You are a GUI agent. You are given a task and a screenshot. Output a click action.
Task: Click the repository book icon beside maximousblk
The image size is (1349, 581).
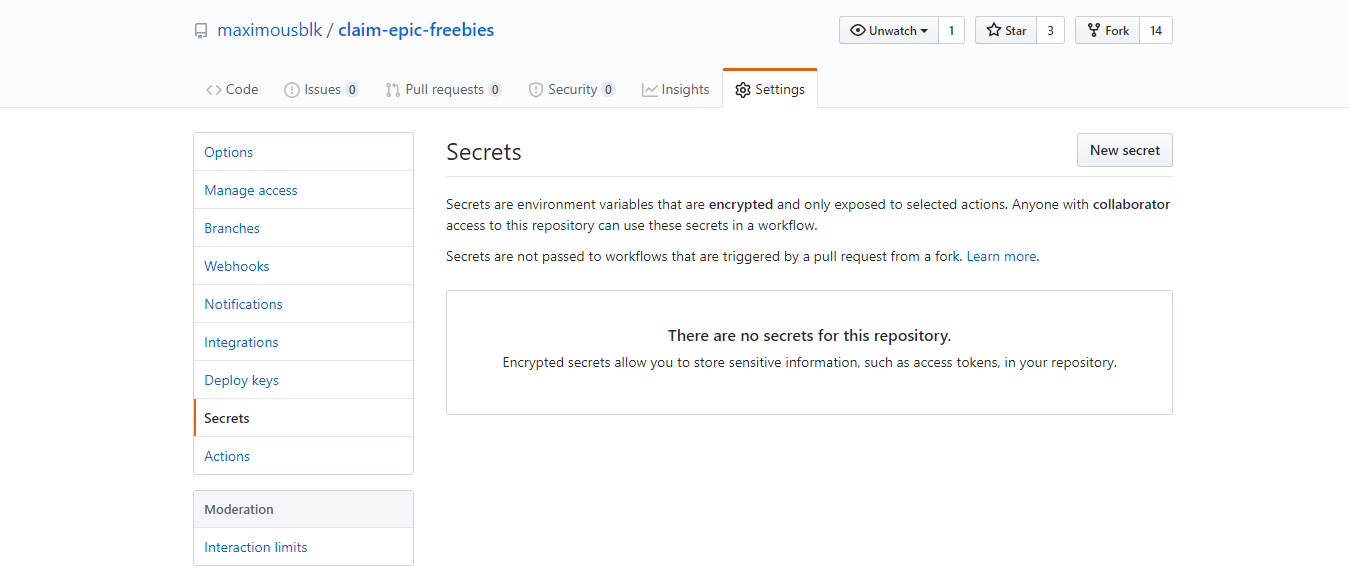pos(201,31)
